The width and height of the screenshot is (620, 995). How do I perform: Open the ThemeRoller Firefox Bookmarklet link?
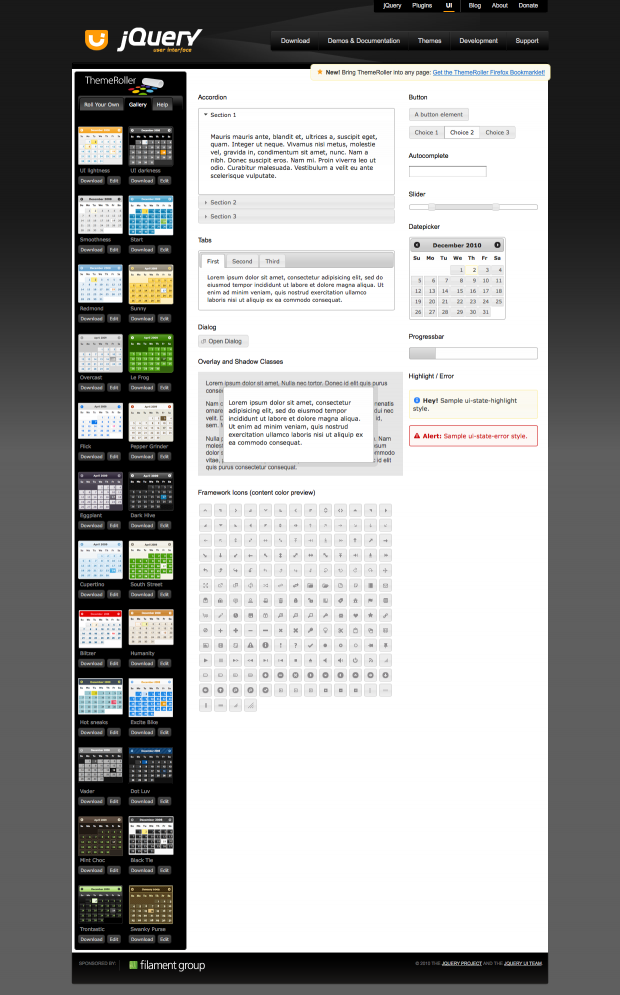pyautogui.click(x=489, y=72)
